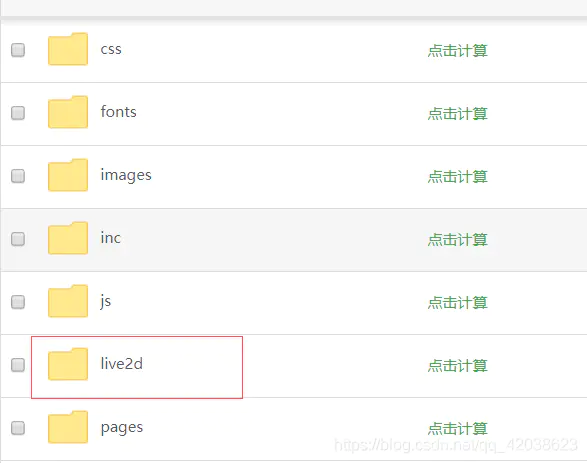Select the fonts row checkbox
Viewport: 587px width, 463px height.
click(18, 113)
